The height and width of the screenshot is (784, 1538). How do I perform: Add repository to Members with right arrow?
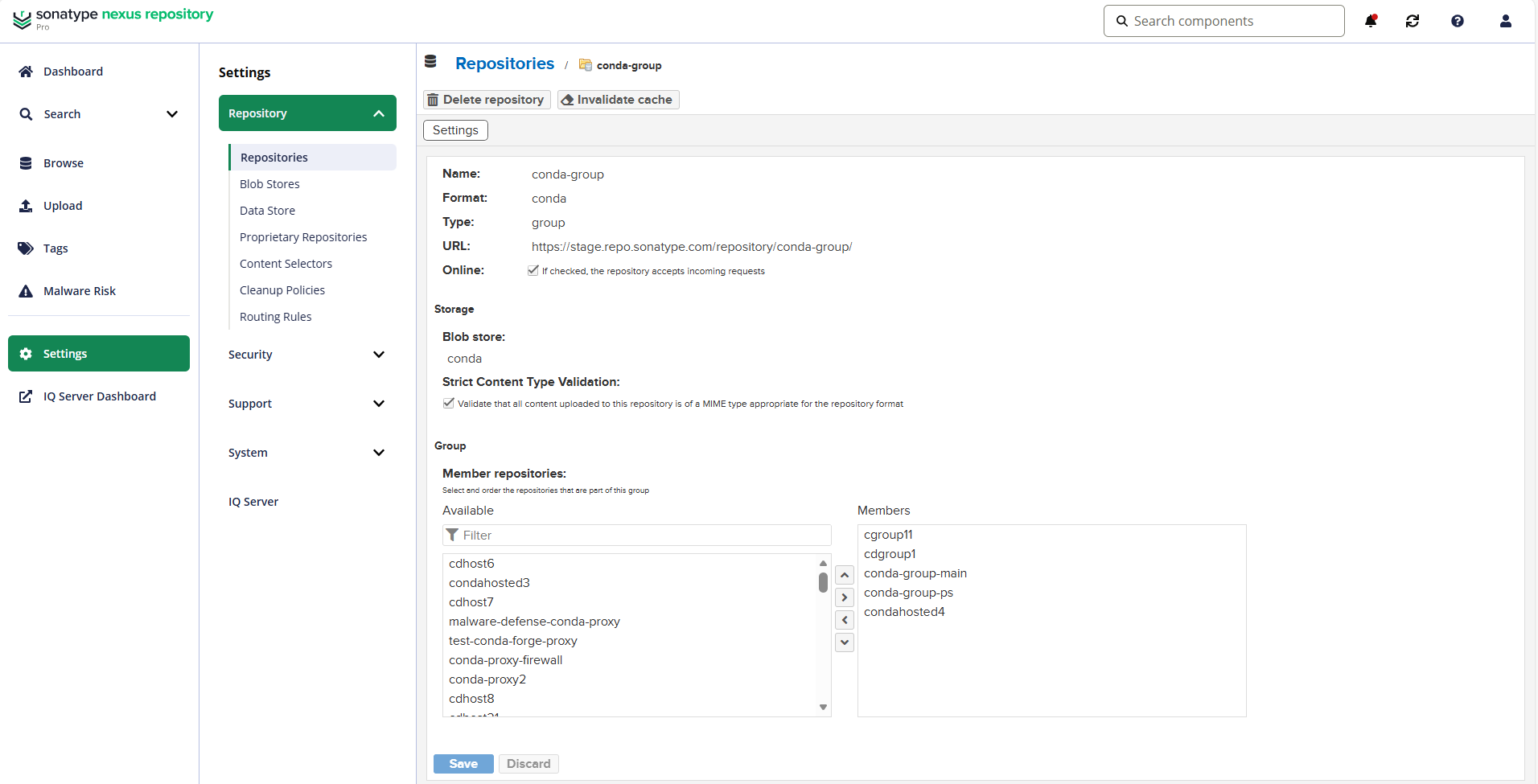[845, 597]
